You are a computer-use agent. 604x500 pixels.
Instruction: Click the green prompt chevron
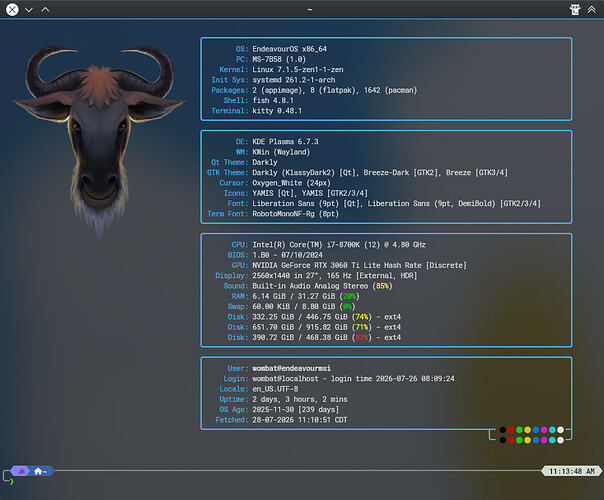tap(12, 482)
